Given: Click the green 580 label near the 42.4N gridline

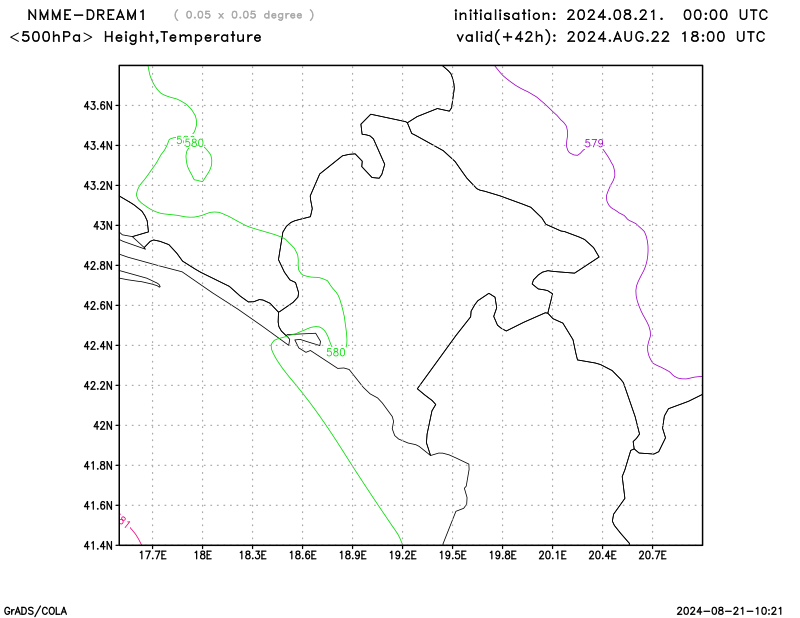Looking at the screenshot, I should [336, 352].
